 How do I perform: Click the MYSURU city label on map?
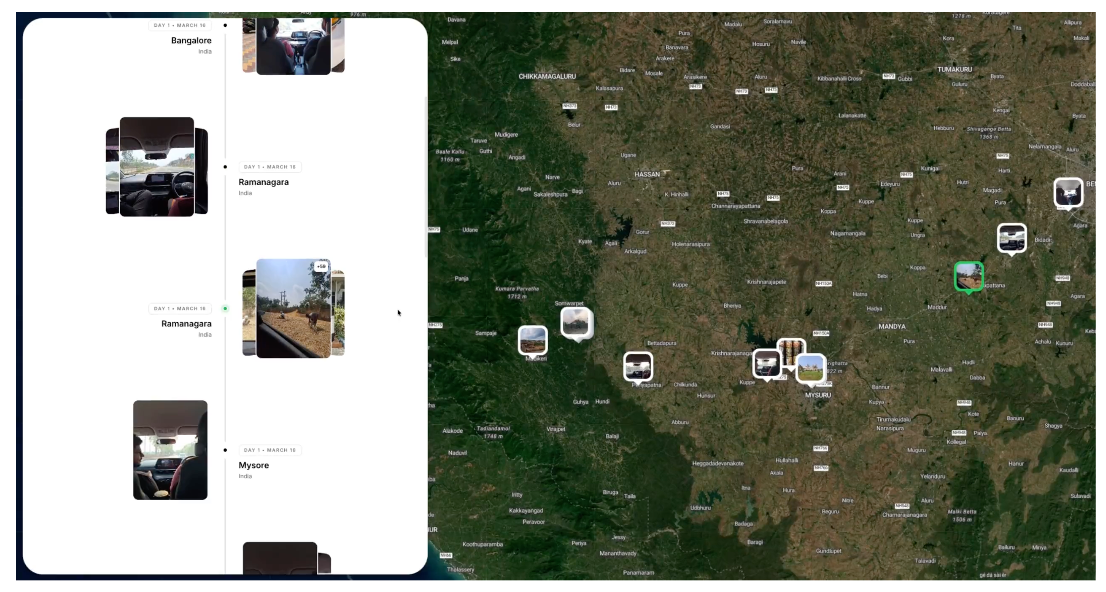click(818, 395)
